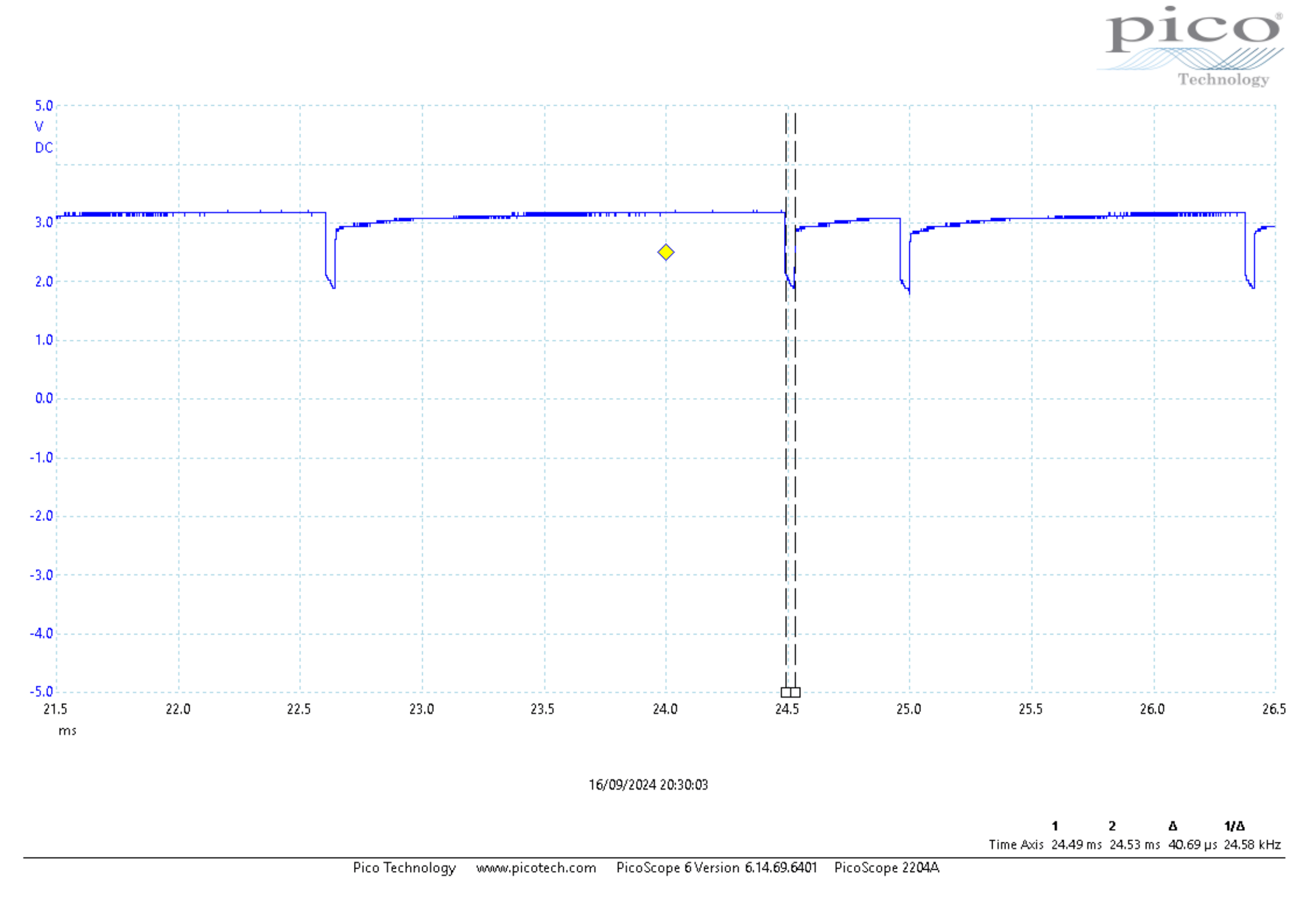Select the ruler 2 handle at 24.53 ms
1308x924 pixels.
pyautogui.click(x=795, y=692)
